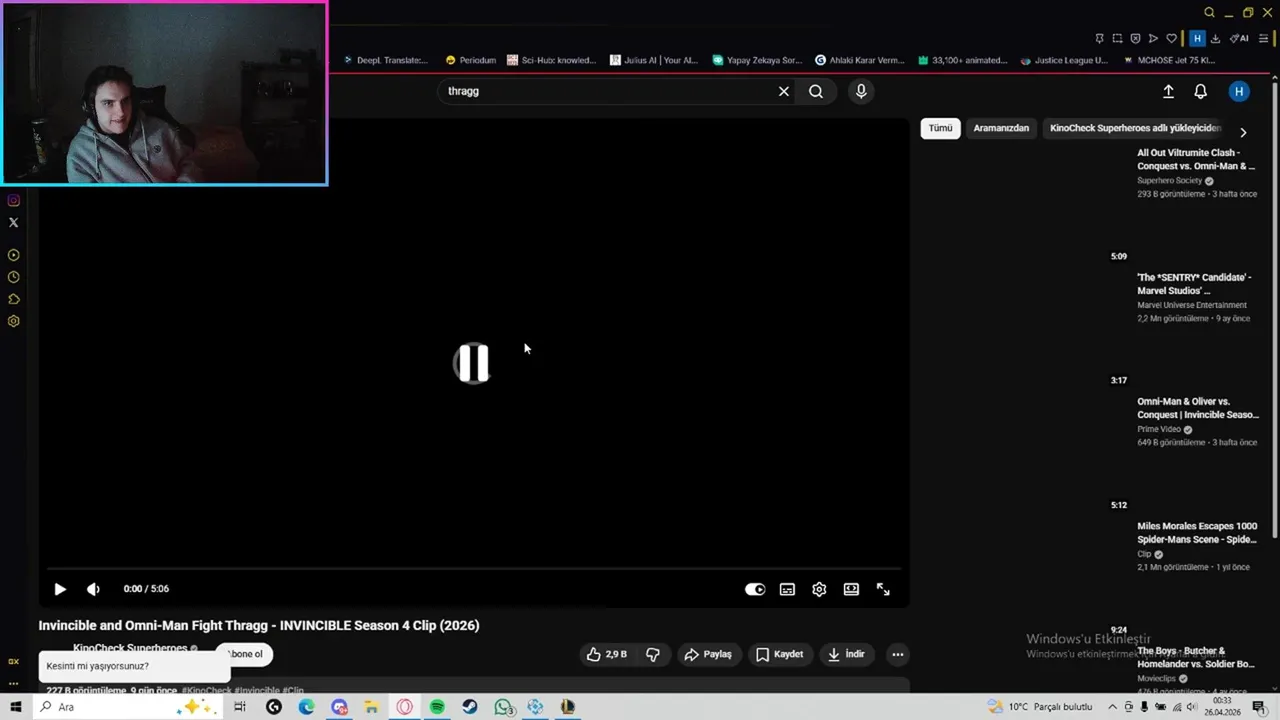Click the 'İndir' download button
1280x720 pixels.
click(x=845, y=654)
